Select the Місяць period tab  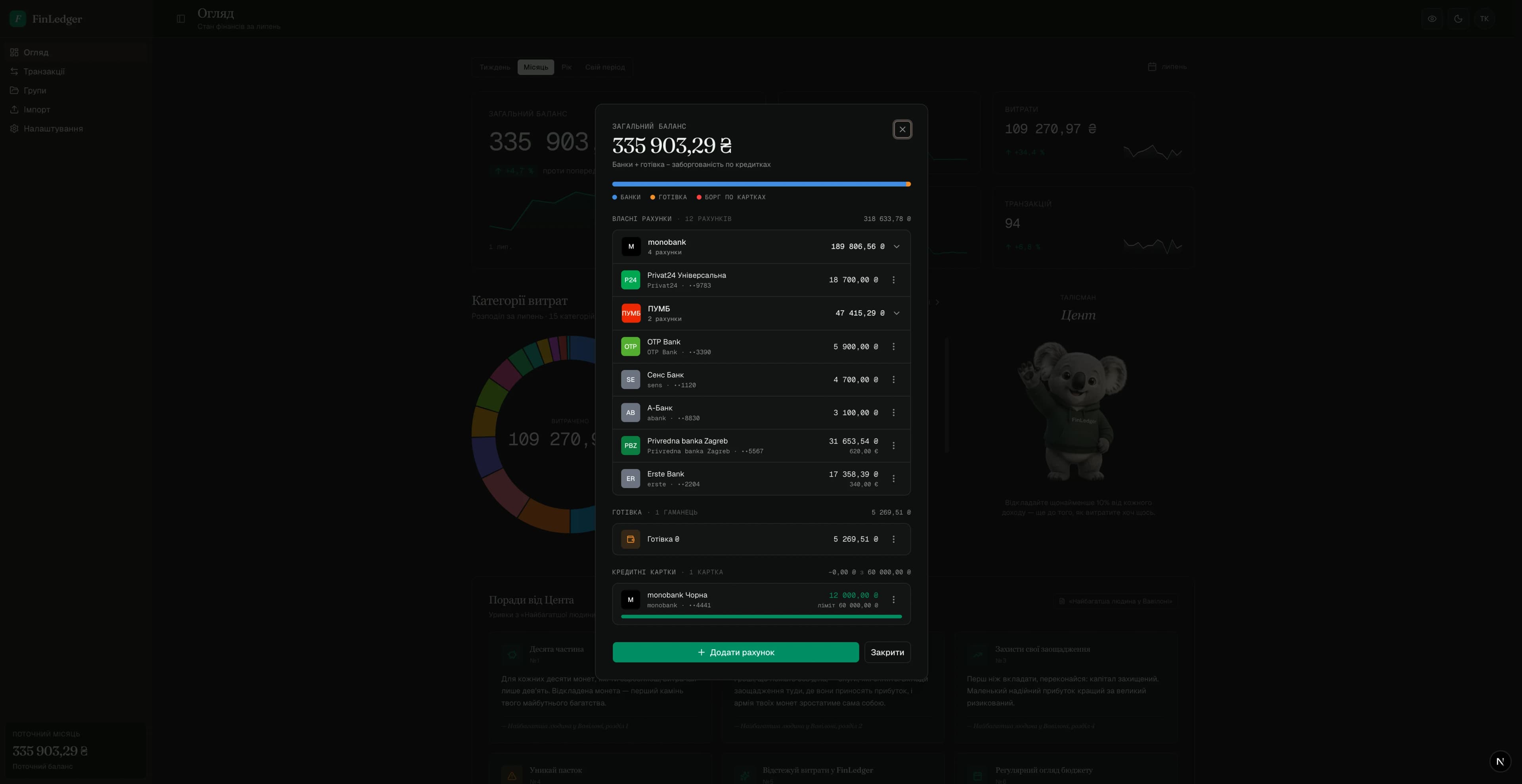535,67
